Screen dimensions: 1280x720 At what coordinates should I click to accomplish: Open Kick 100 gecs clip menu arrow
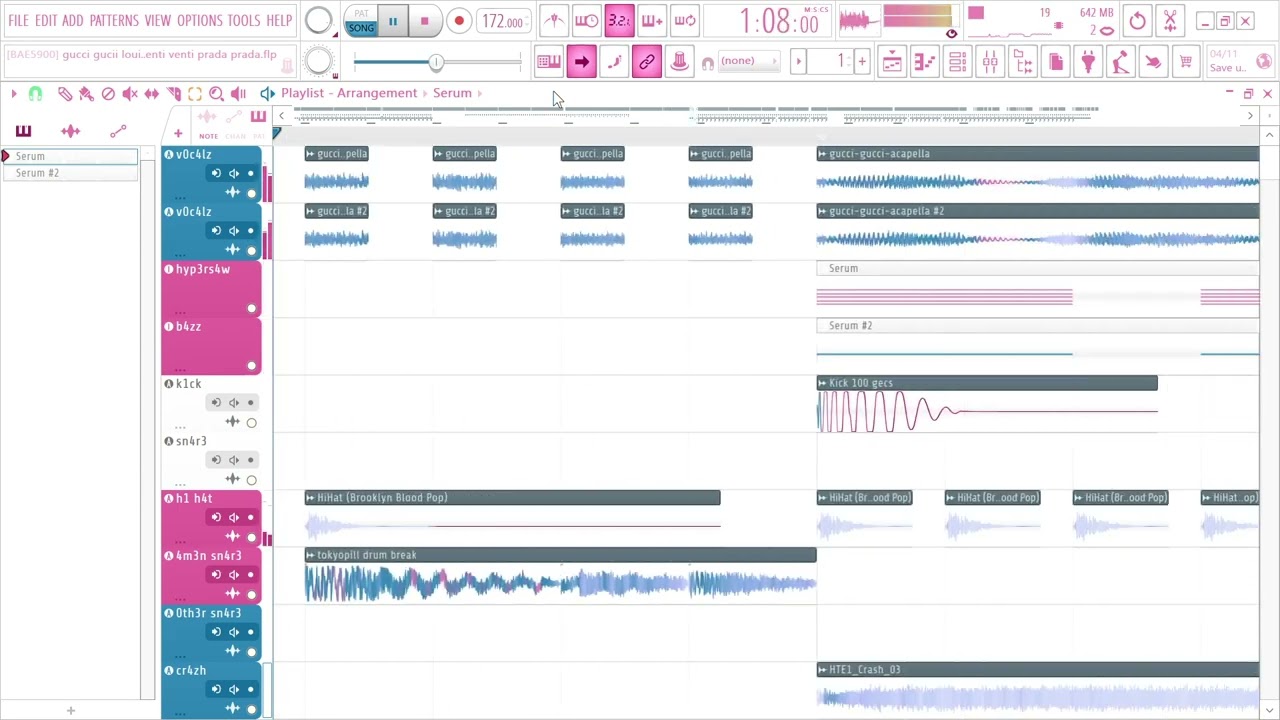(x=822, y=383)
